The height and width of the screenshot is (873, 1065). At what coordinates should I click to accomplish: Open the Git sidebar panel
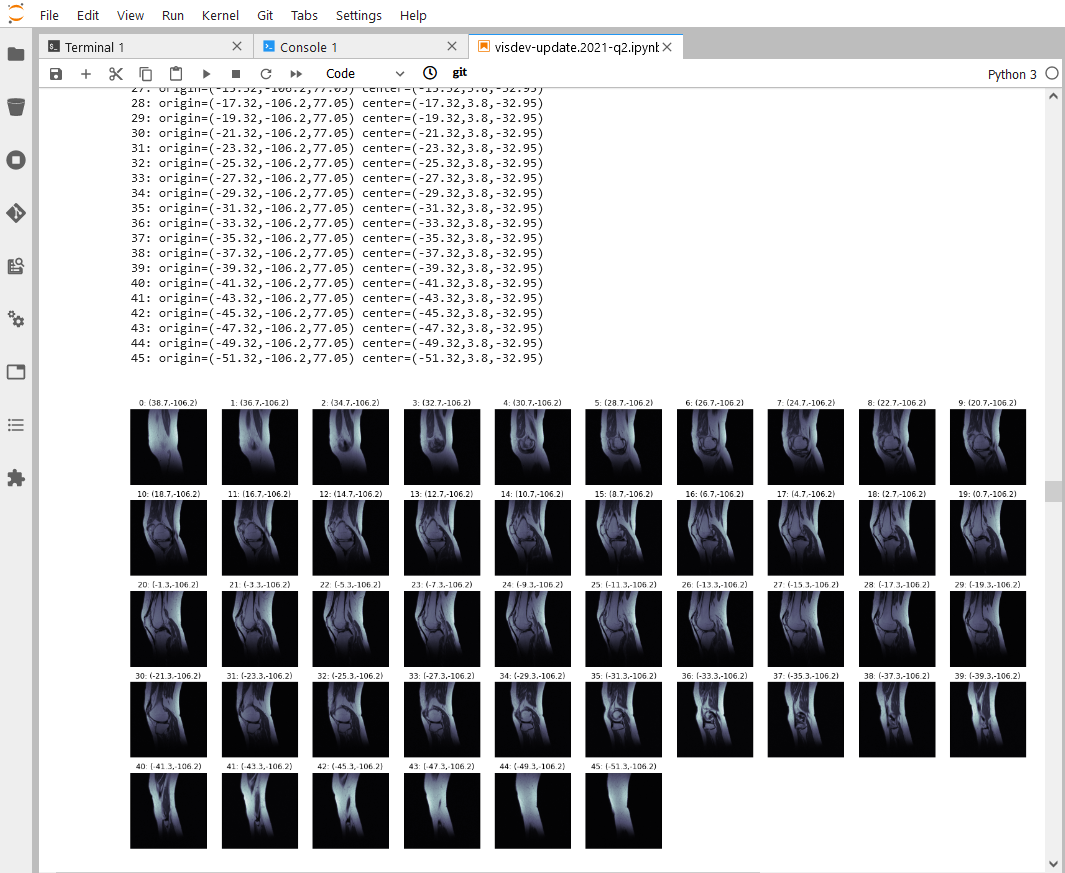tap(16, 213)
